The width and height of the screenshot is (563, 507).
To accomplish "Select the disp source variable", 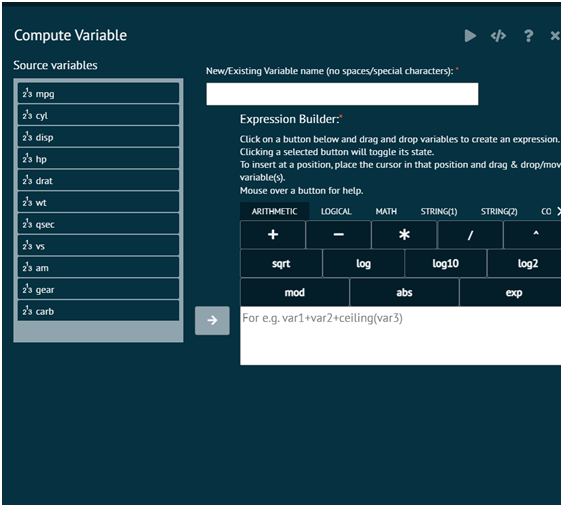I will pos(98,137).
